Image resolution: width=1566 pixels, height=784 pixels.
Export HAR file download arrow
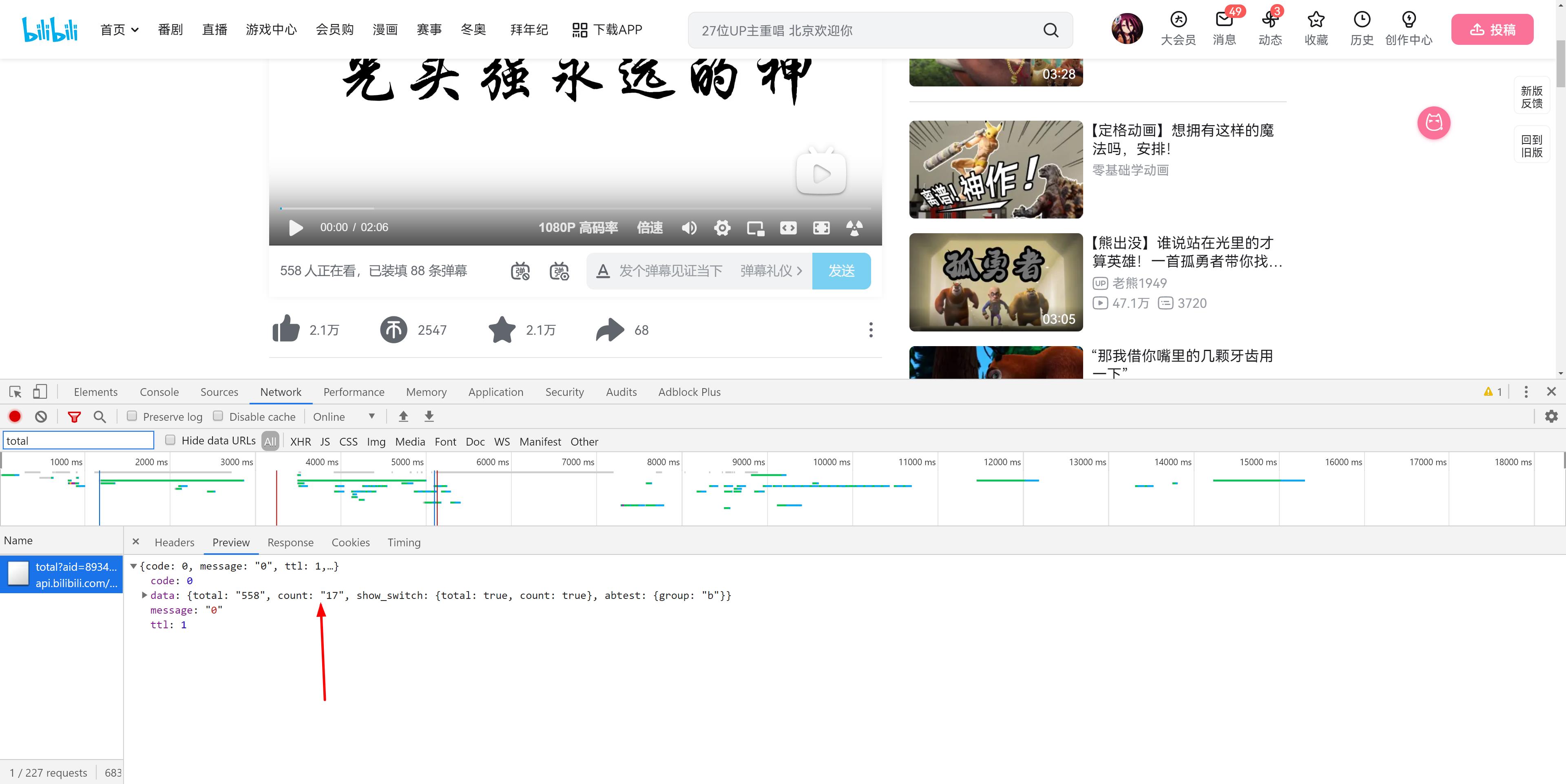[429, 416]
